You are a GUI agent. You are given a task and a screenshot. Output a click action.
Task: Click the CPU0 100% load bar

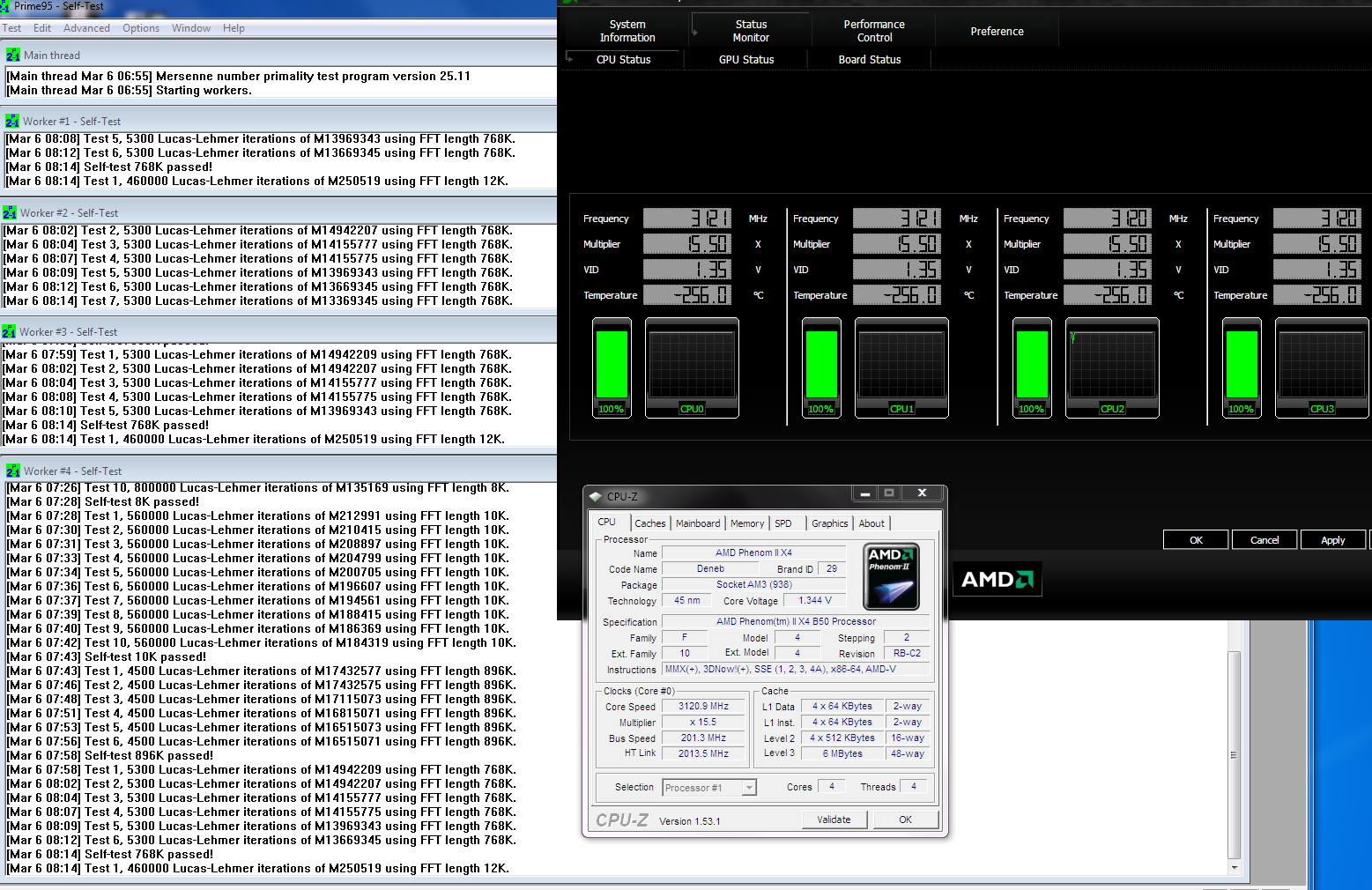[612, 367]
